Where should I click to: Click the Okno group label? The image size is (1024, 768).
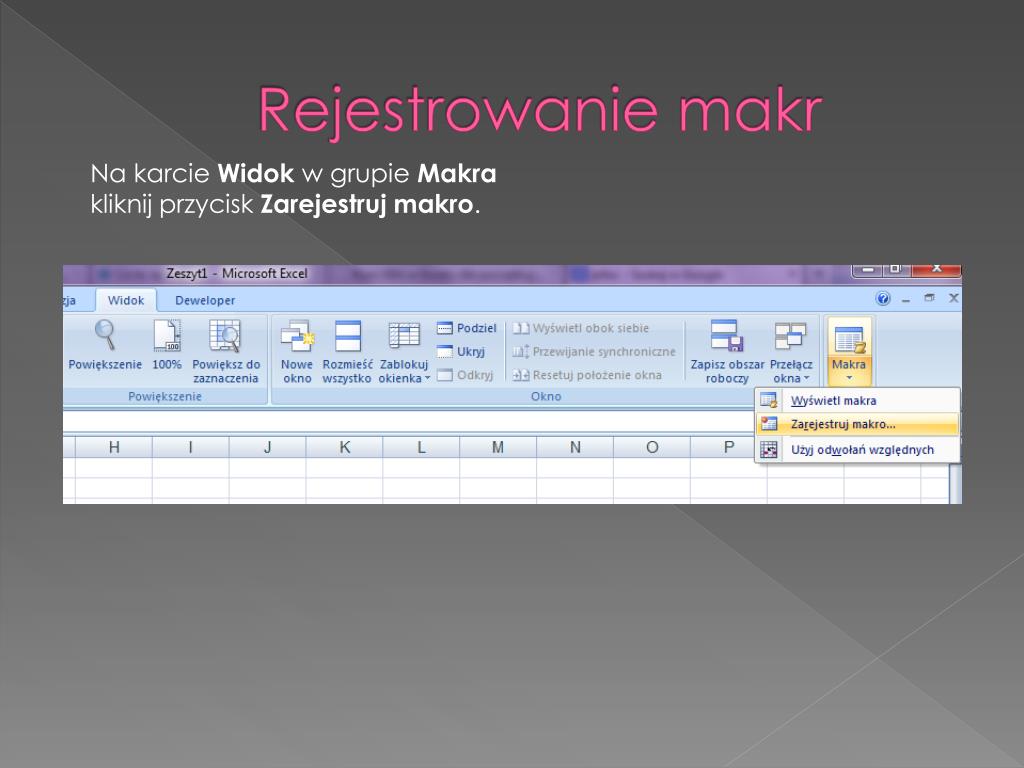pos(546,396)
